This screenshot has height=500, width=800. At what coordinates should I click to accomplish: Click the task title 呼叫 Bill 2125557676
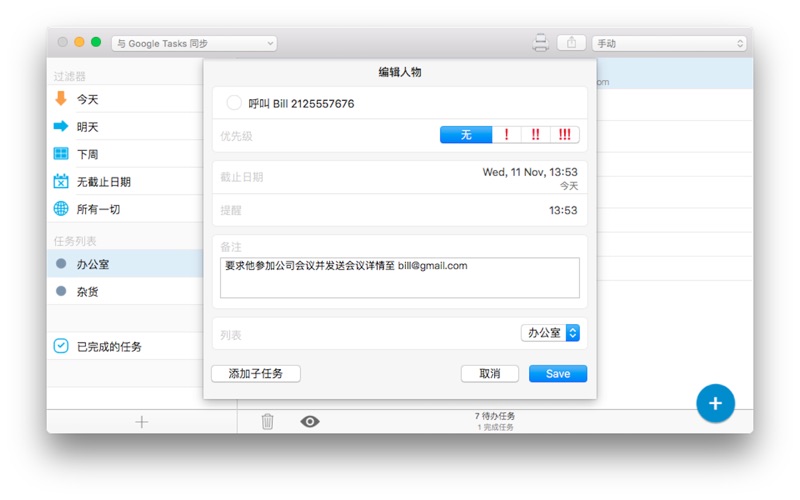(x=301, y=104)
